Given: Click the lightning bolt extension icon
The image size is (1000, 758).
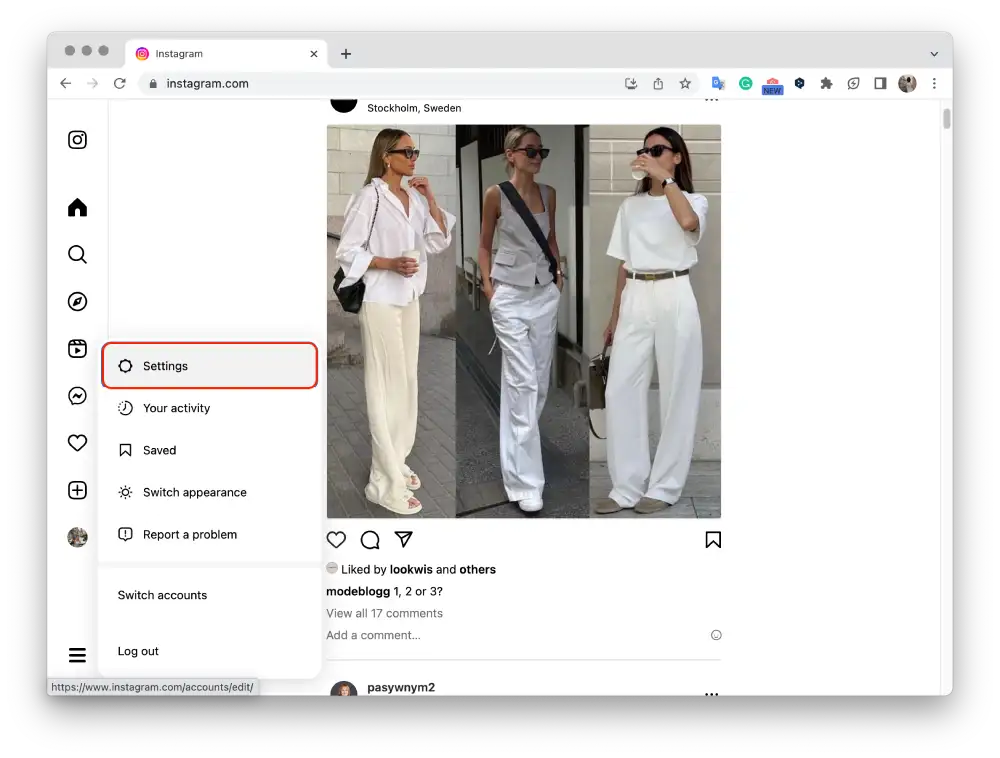Looking at the screenshot, I should [853, 84].
